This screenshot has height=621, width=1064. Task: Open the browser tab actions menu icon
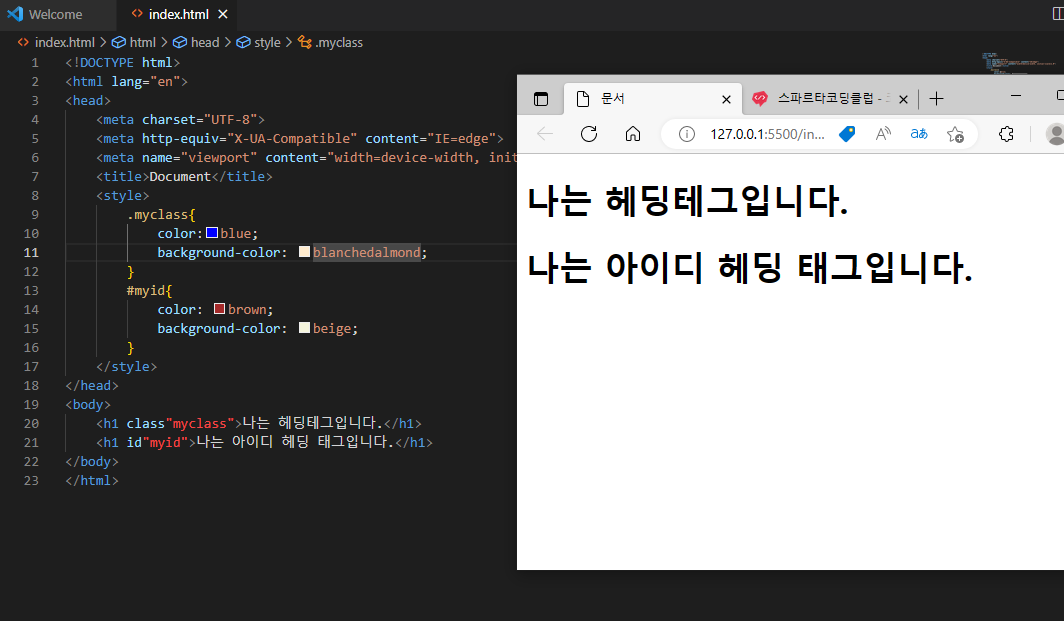click(541, 99)
